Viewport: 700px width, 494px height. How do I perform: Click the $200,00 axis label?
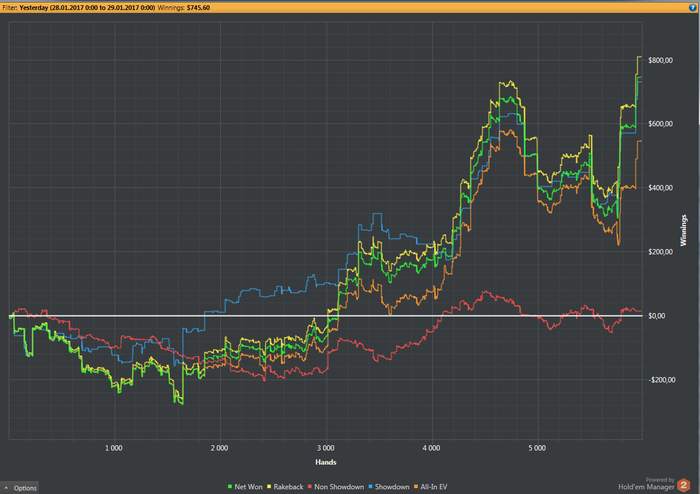pyautogui.click(x=660, y=252)
